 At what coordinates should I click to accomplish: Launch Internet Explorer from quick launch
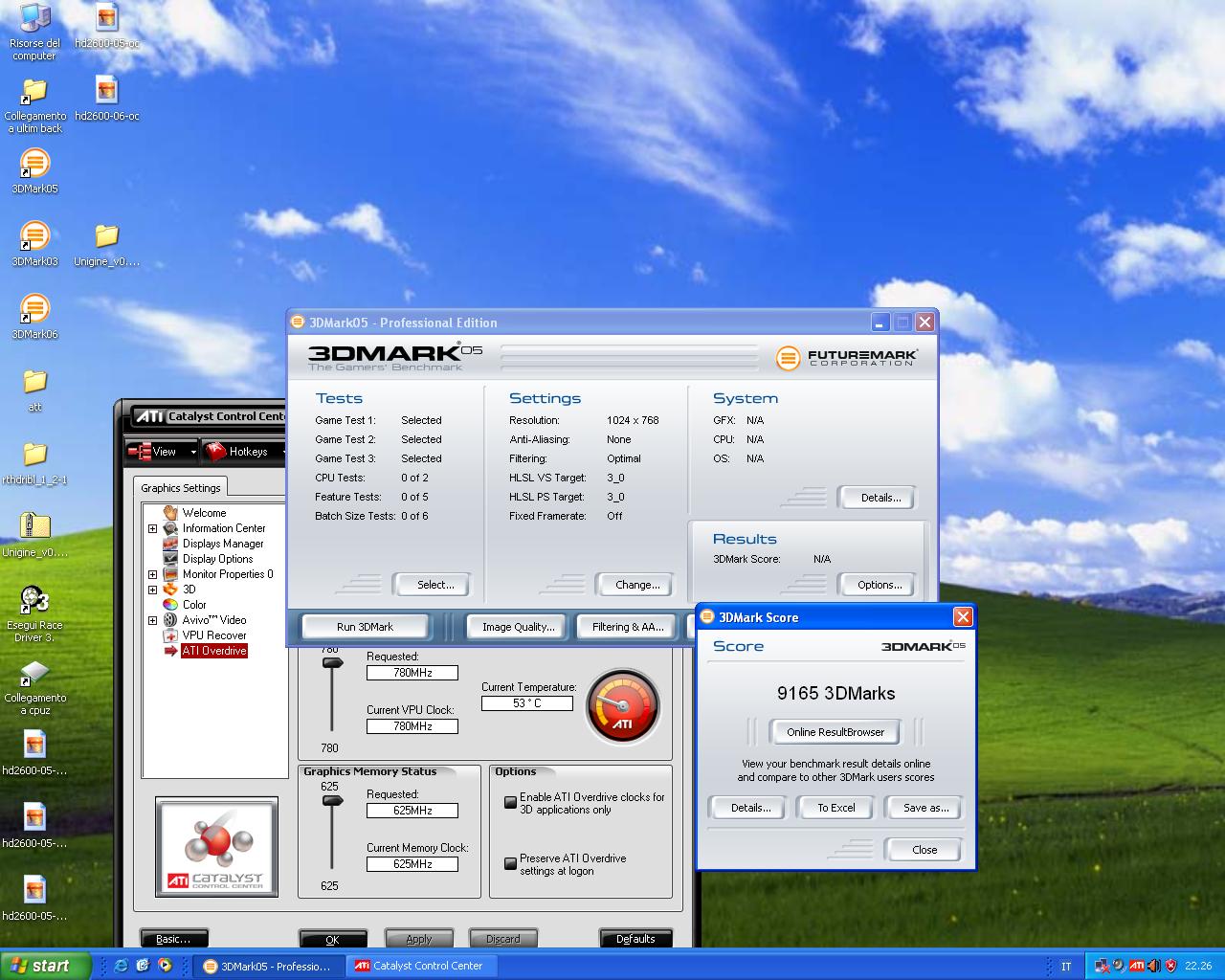coord(121,966)
